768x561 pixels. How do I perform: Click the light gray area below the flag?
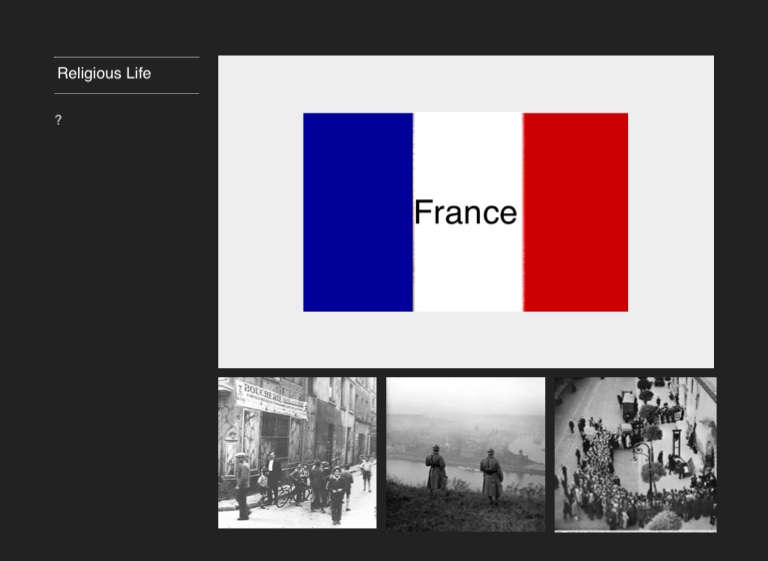[x=466, y=340]
